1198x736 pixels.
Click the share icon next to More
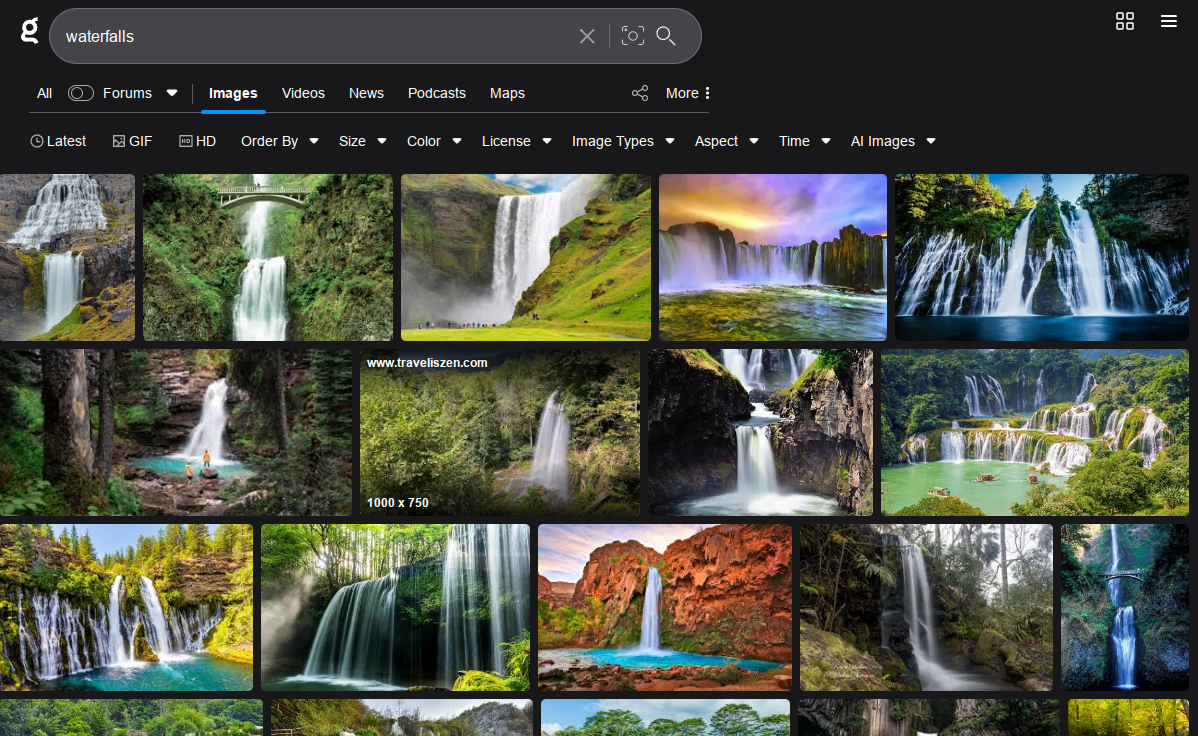[640, 93]
